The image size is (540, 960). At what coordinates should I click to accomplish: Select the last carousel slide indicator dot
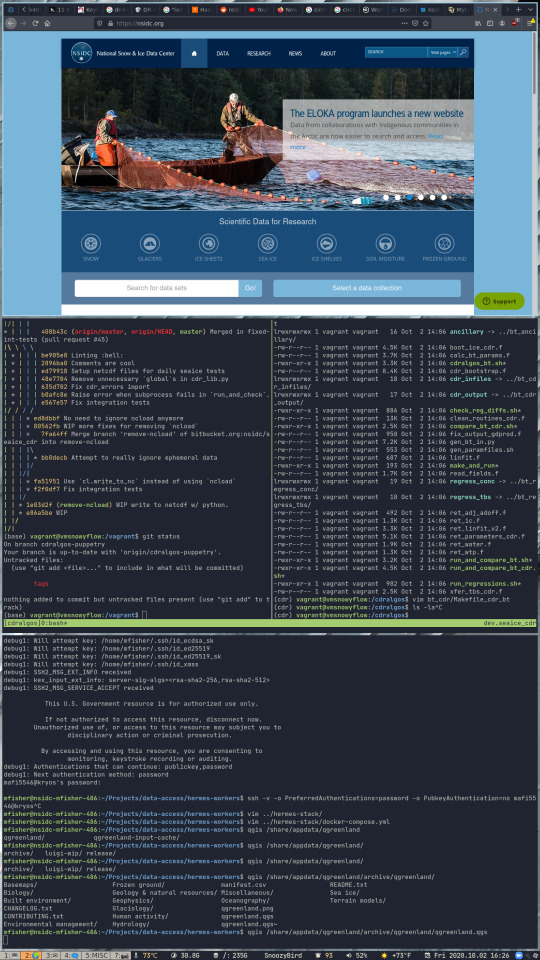coord(444,197)
